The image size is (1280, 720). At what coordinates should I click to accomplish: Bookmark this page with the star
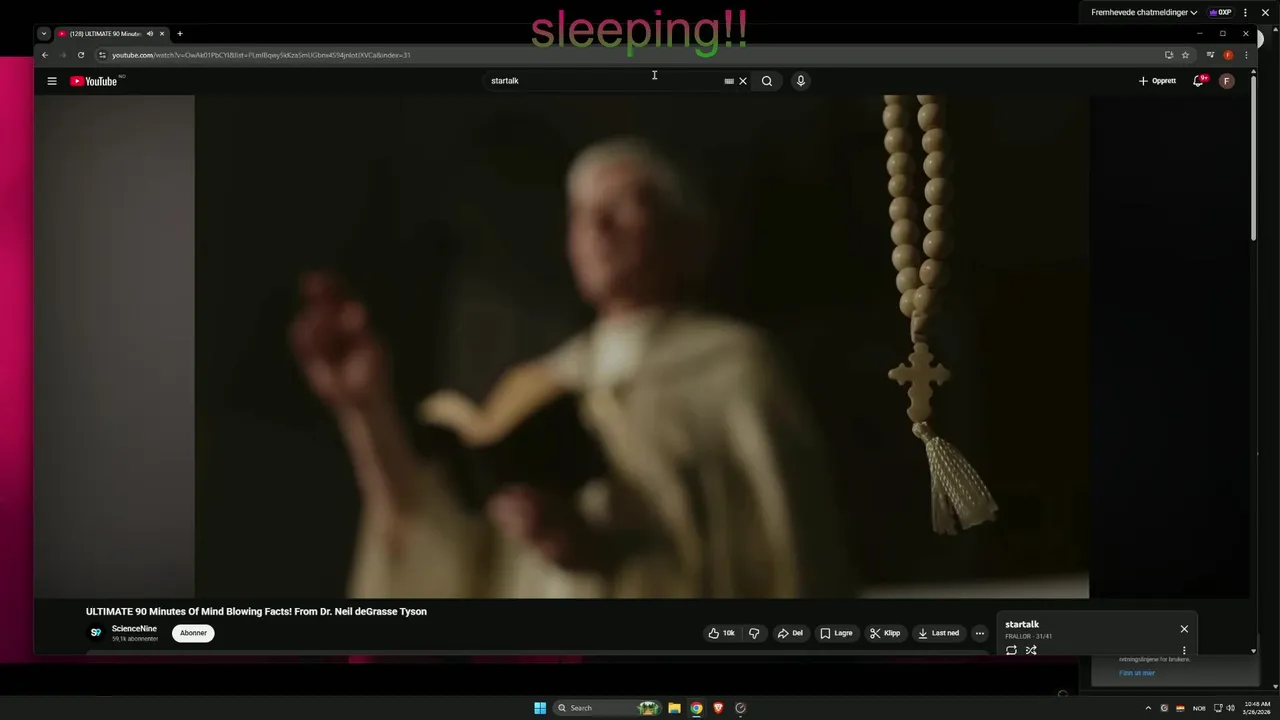tap(1185, 55)
